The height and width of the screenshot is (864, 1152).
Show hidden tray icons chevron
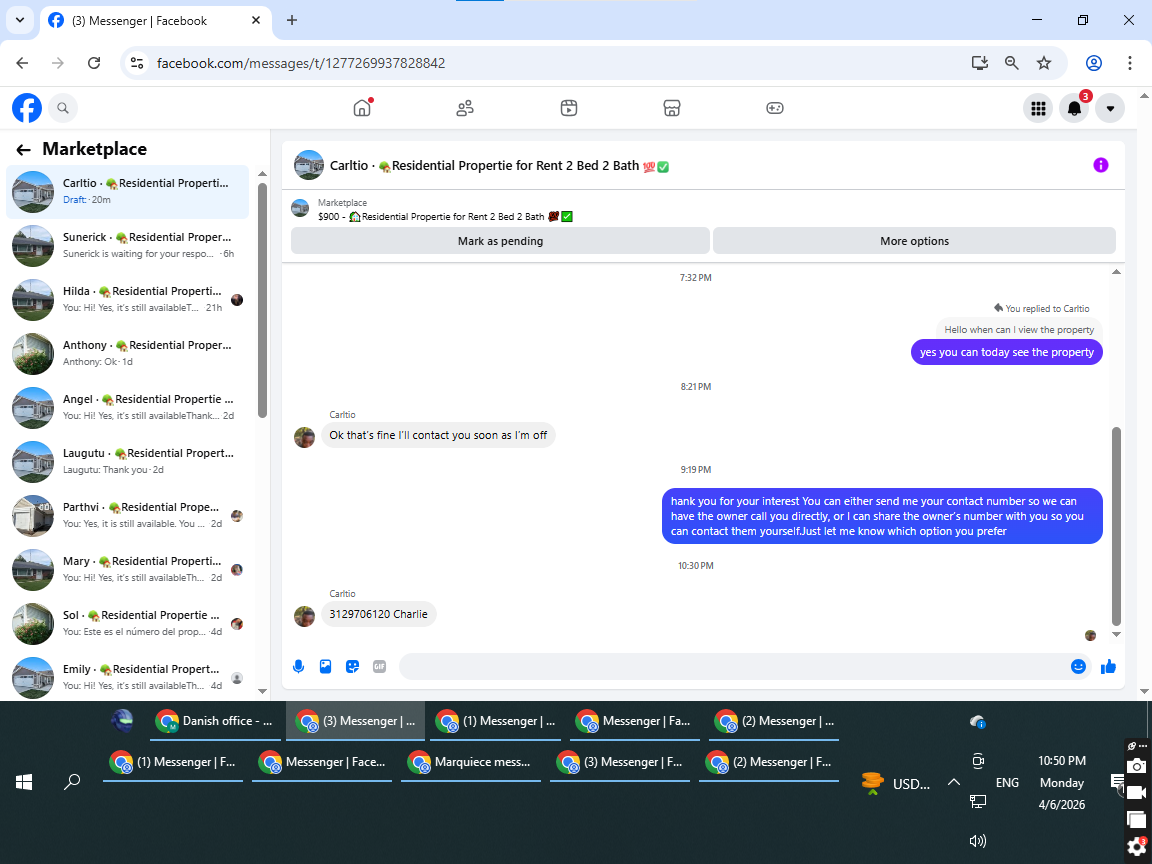pos(954,782)
